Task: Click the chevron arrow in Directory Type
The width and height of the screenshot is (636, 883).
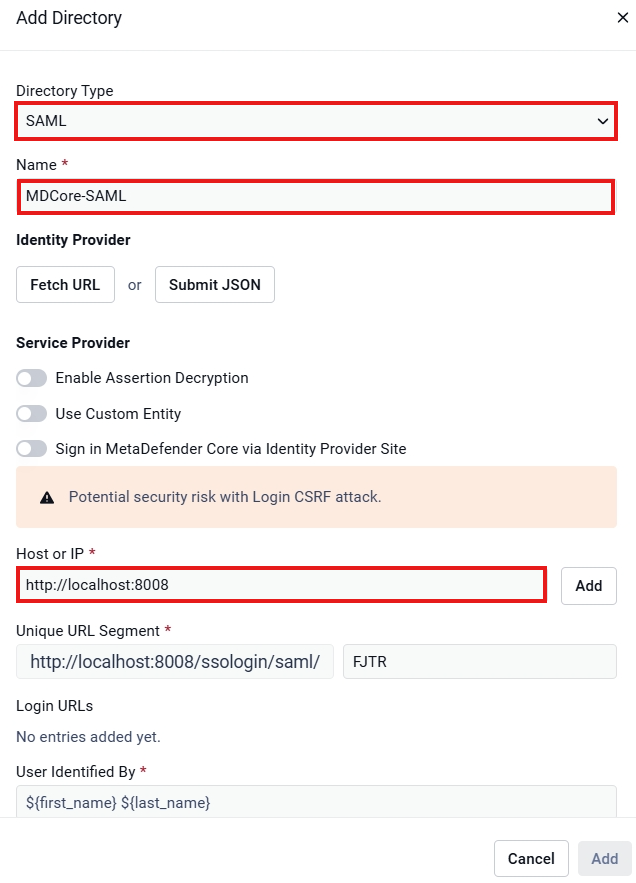Action: coord(603,121)
